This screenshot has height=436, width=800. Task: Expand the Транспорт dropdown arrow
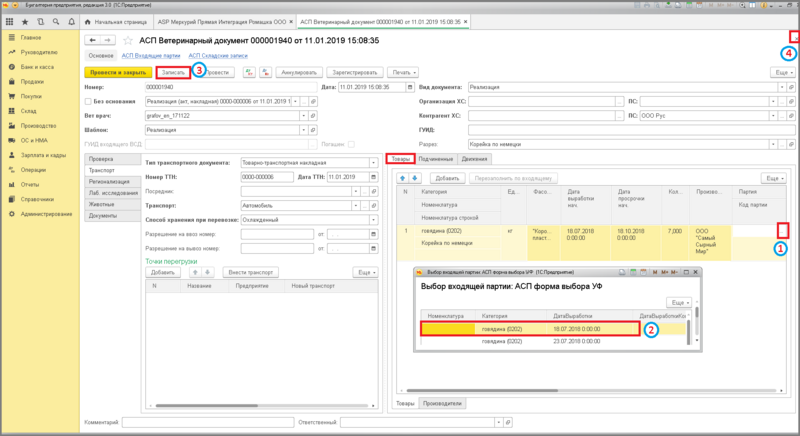[356, 206]
